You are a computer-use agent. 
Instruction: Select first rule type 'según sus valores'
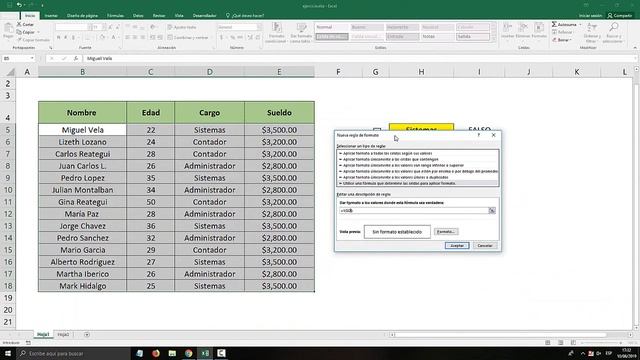pos(418,153)
